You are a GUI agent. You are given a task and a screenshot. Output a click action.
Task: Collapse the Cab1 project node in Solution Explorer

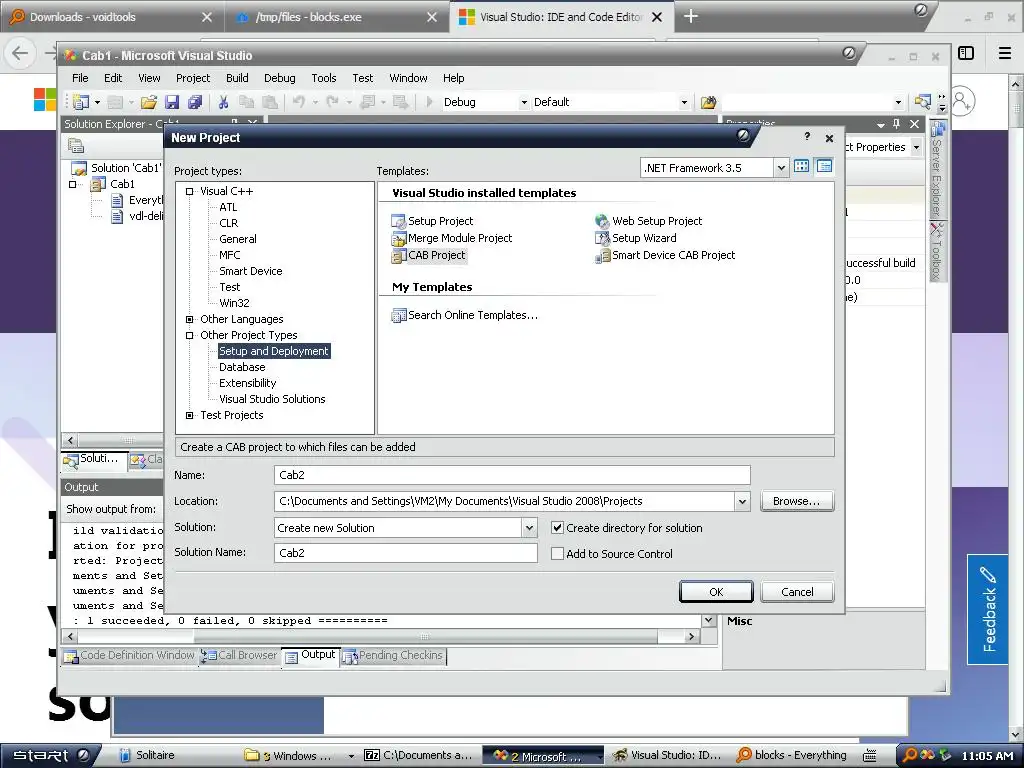[x=73, y=185]
